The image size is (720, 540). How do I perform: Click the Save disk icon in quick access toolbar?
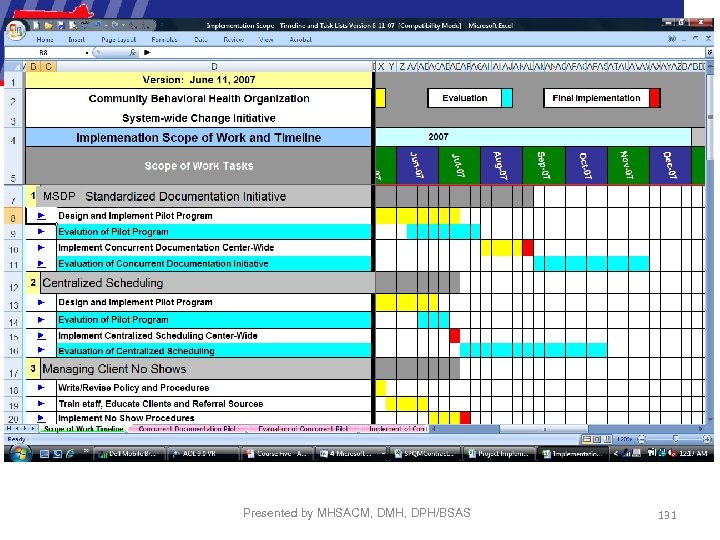coord(61,25)
